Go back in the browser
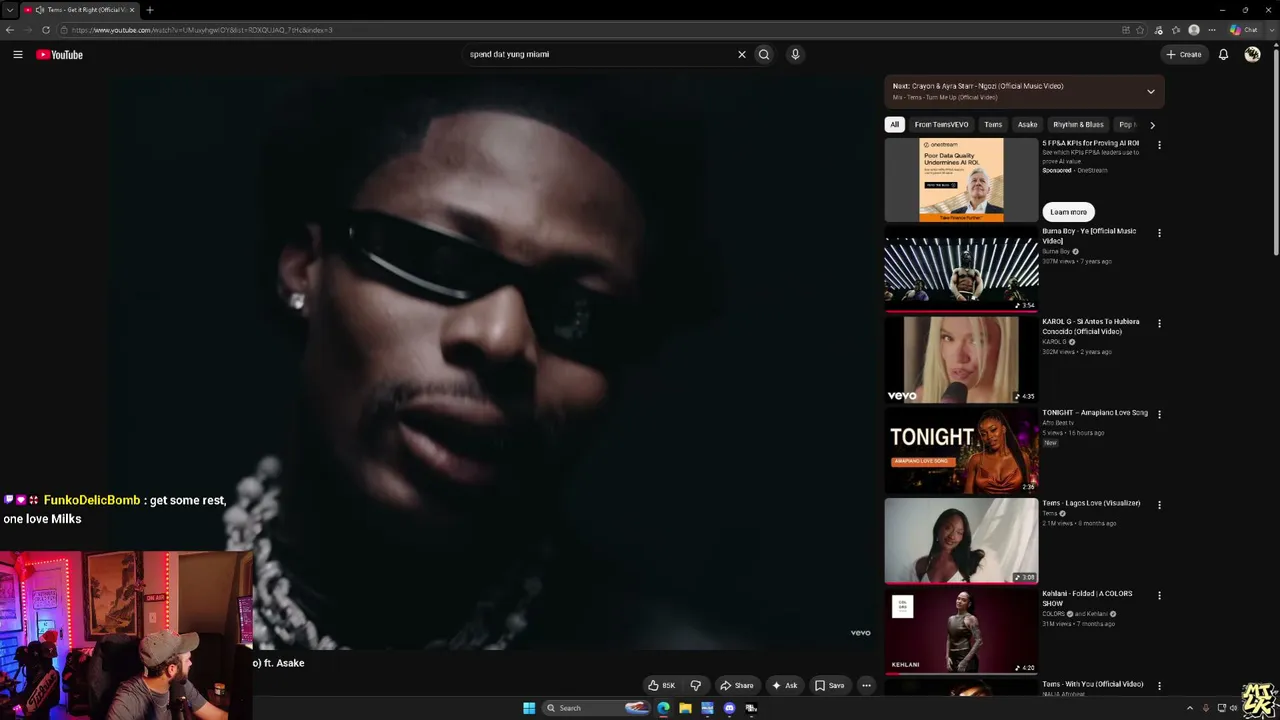Screen dimensions: 1280x720 10,30
